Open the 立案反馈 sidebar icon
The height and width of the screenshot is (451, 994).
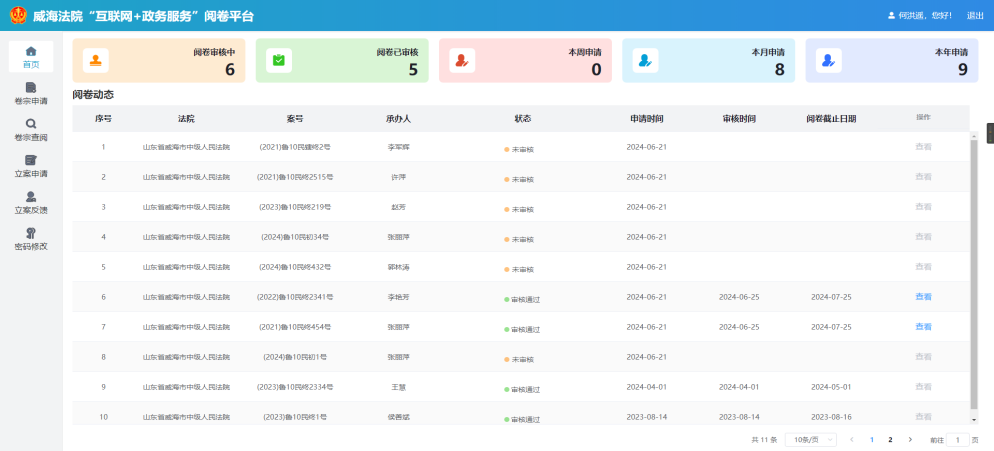pyautogui.click(x=31, y=197)
